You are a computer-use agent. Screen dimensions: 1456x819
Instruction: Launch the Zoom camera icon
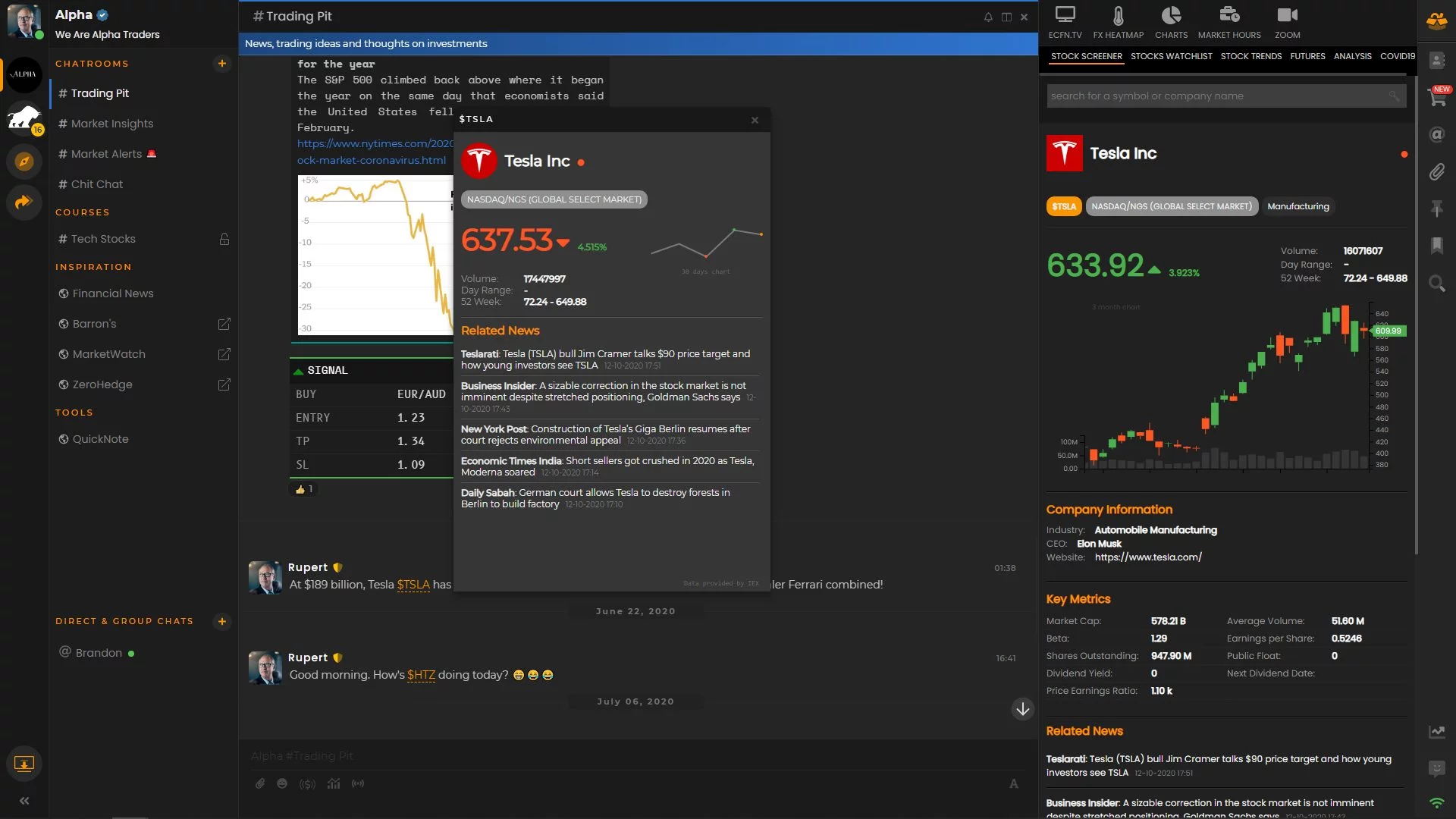1287,16
